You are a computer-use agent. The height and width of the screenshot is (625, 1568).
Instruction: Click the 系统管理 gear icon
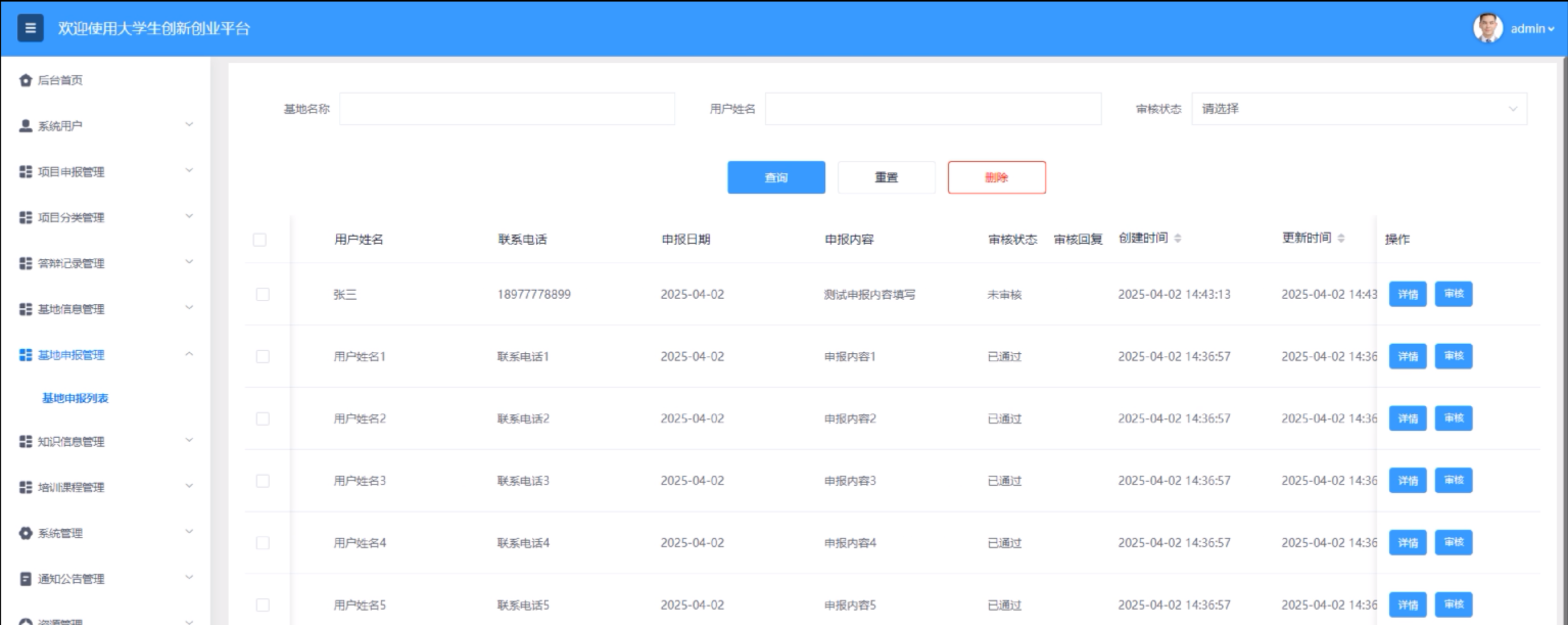point(25,533)
